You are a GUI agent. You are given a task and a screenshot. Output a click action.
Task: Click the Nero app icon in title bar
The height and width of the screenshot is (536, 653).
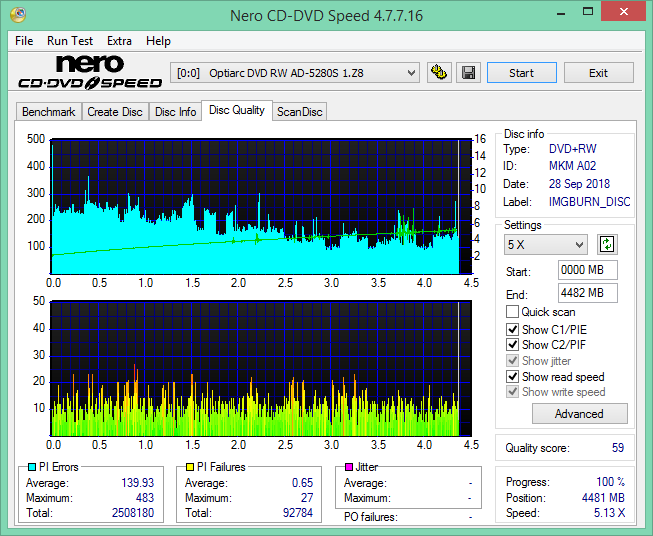[x=18, y=15]
